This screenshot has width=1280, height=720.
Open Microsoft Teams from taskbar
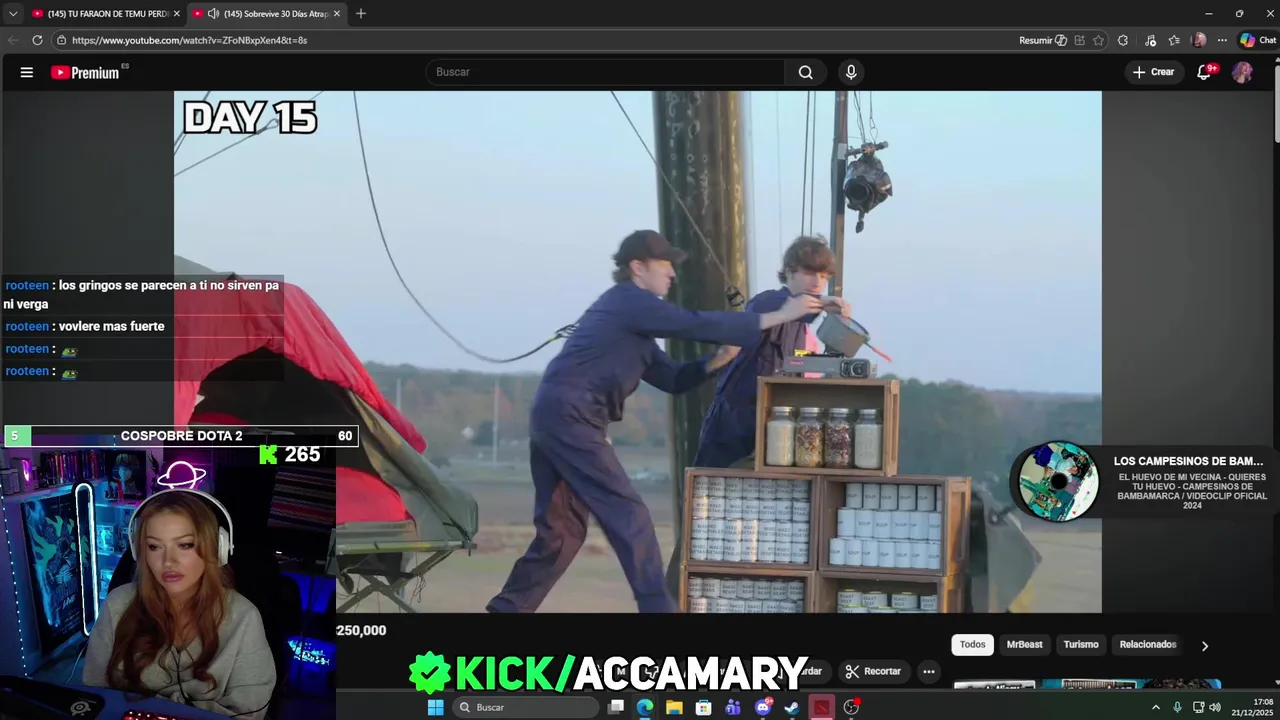(x=733, y=707)
